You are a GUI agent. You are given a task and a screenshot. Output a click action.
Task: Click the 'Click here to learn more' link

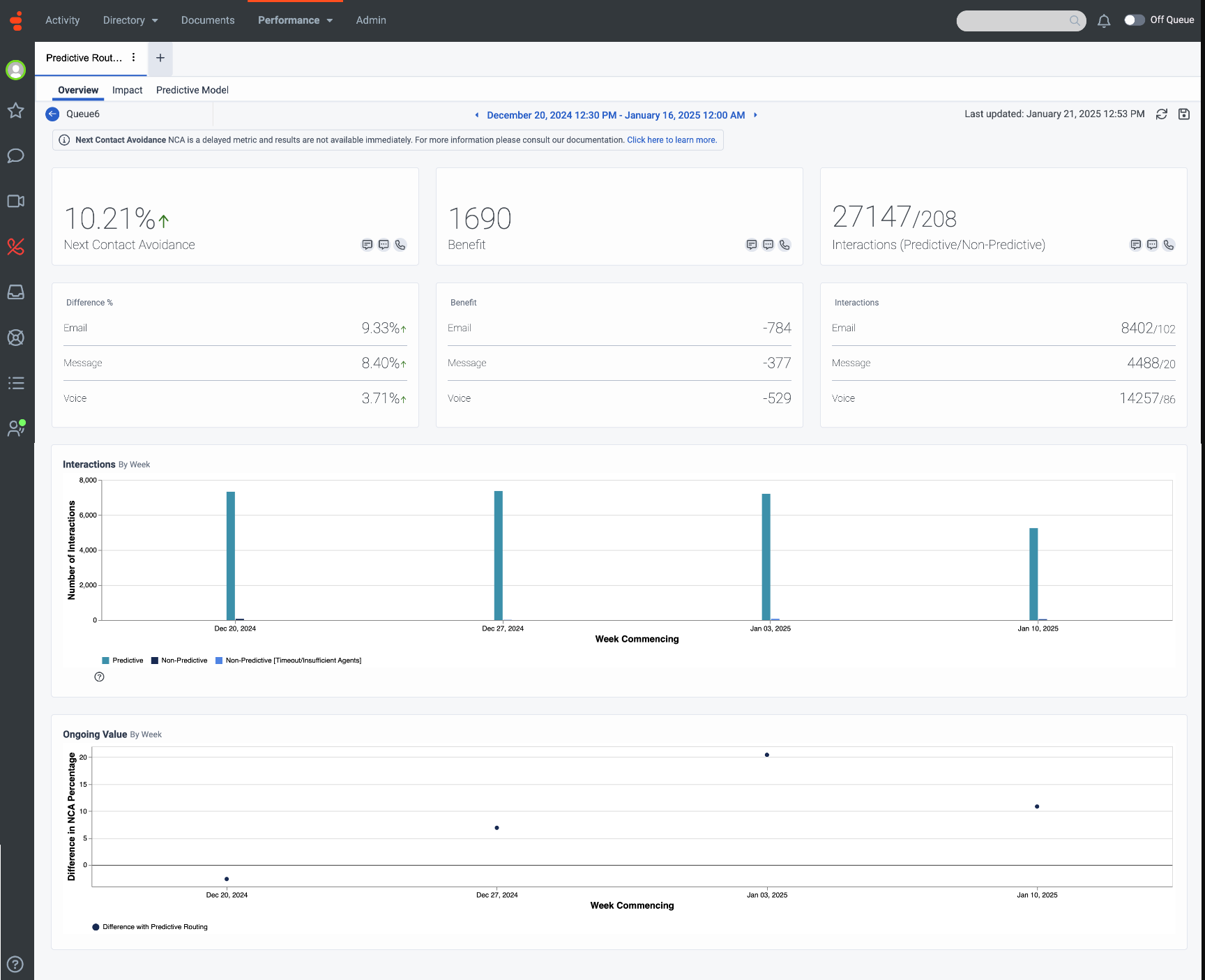pyautogui.click(x=671, y=140)
